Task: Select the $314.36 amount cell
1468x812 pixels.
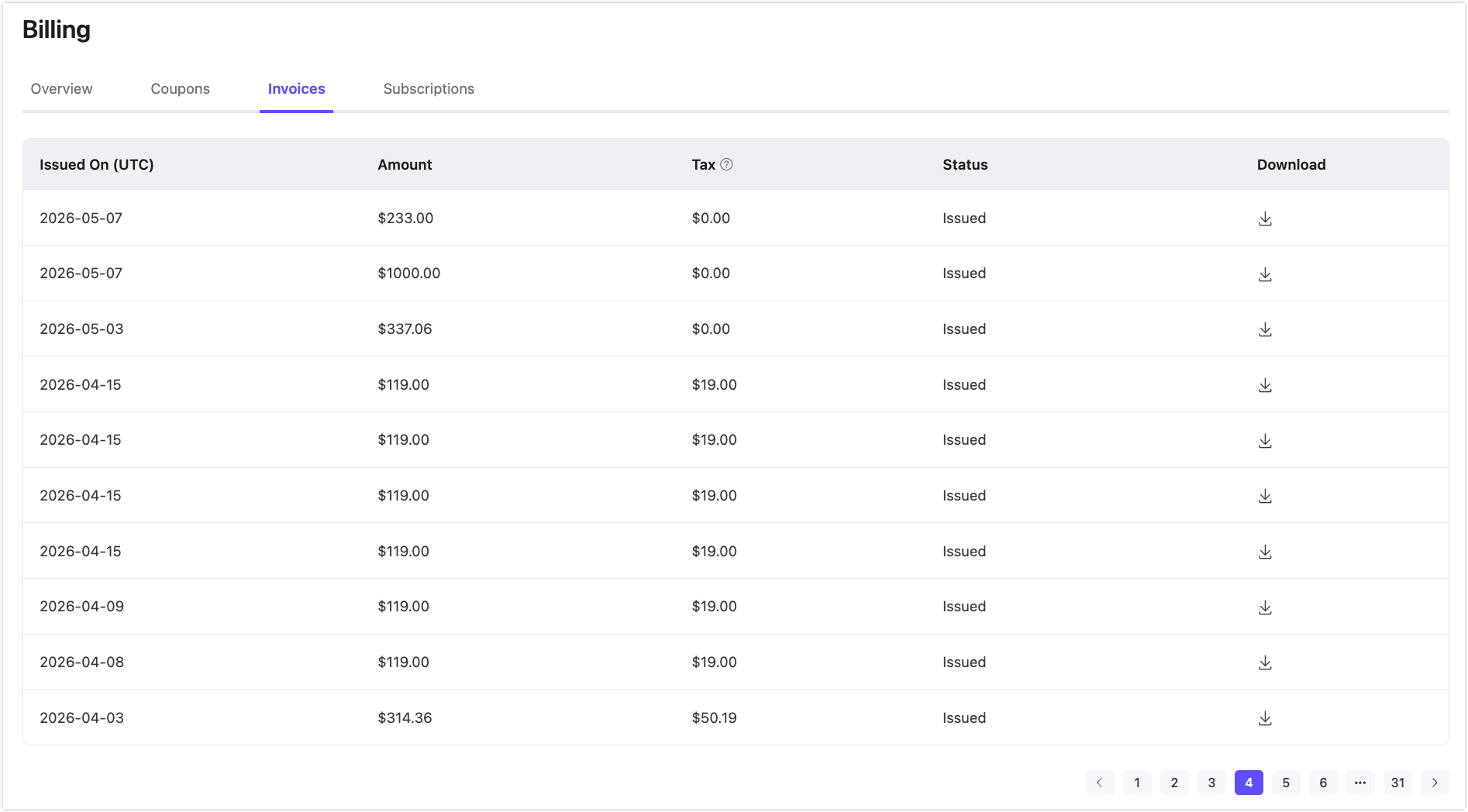Action: [x=405, y=718]
